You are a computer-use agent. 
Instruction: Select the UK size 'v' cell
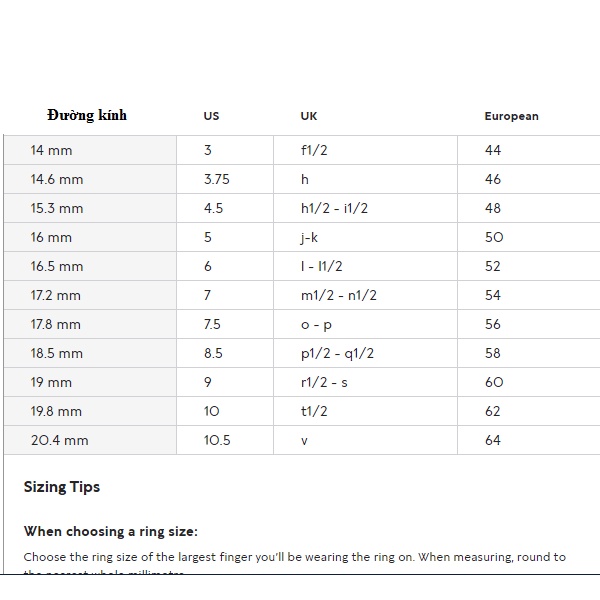pos(304,440)
